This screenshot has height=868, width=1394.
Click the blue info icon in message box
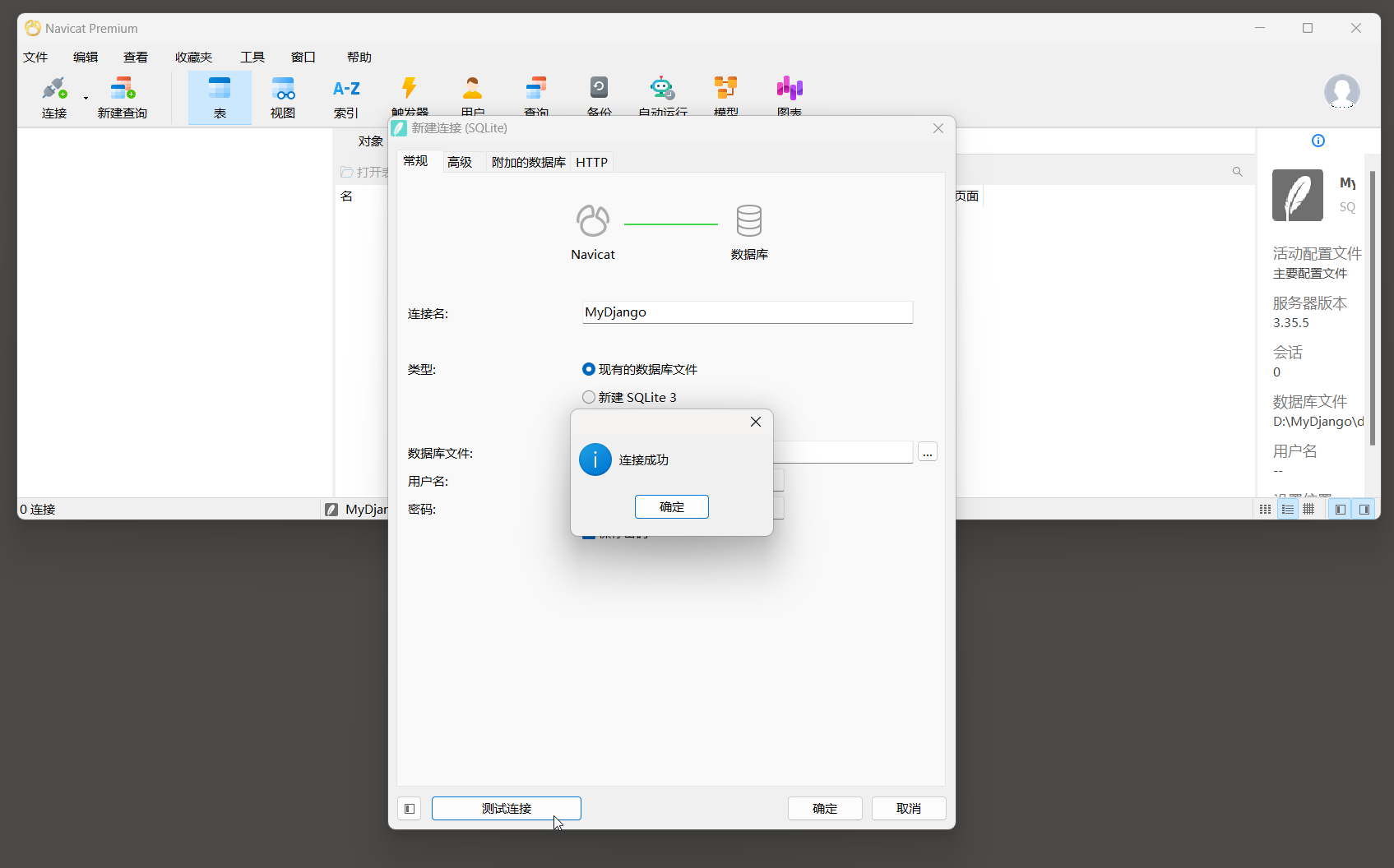(x=595, y=459)
